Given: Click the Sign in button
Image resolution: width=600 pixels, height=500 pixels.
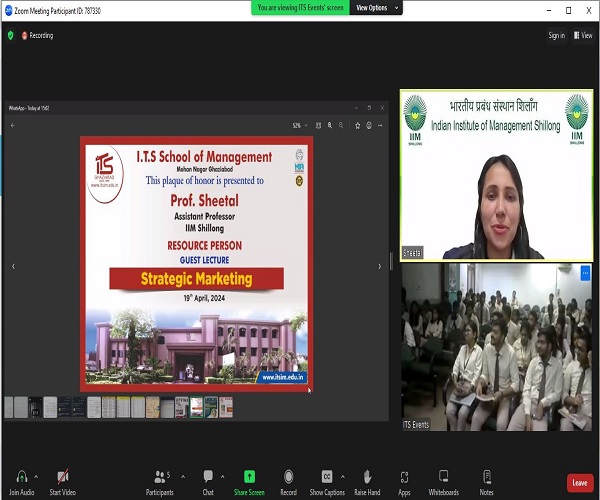Looking at the screenshot, I should pos(556,36).
